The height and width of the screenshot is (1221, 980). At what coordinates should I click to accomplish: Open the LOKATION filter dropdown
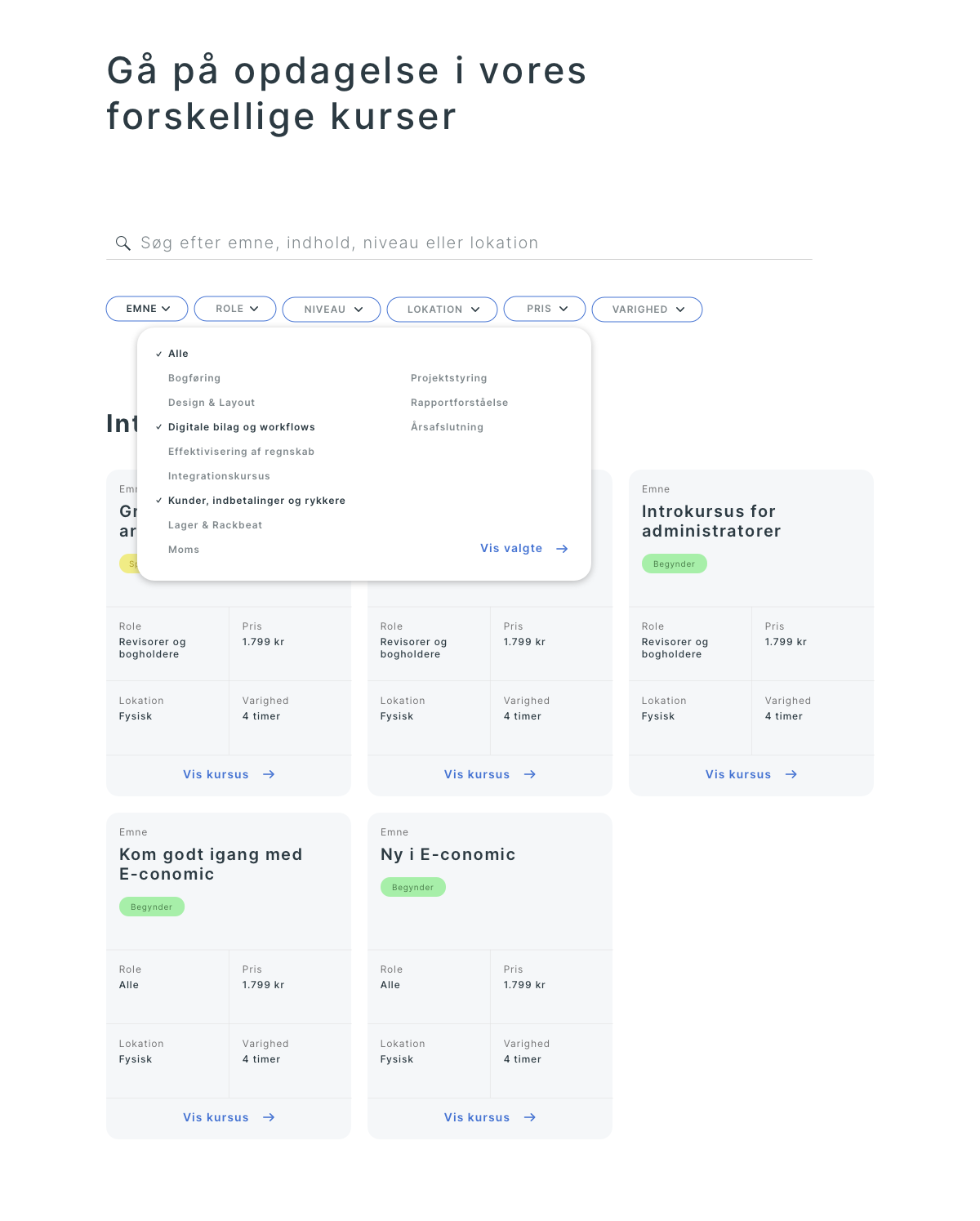click(x=442, y=310)
